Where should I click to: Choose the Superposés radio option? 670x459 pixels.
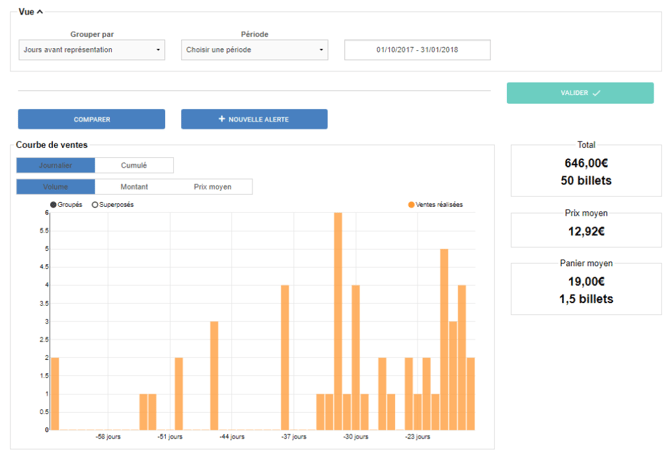[94, 205]
